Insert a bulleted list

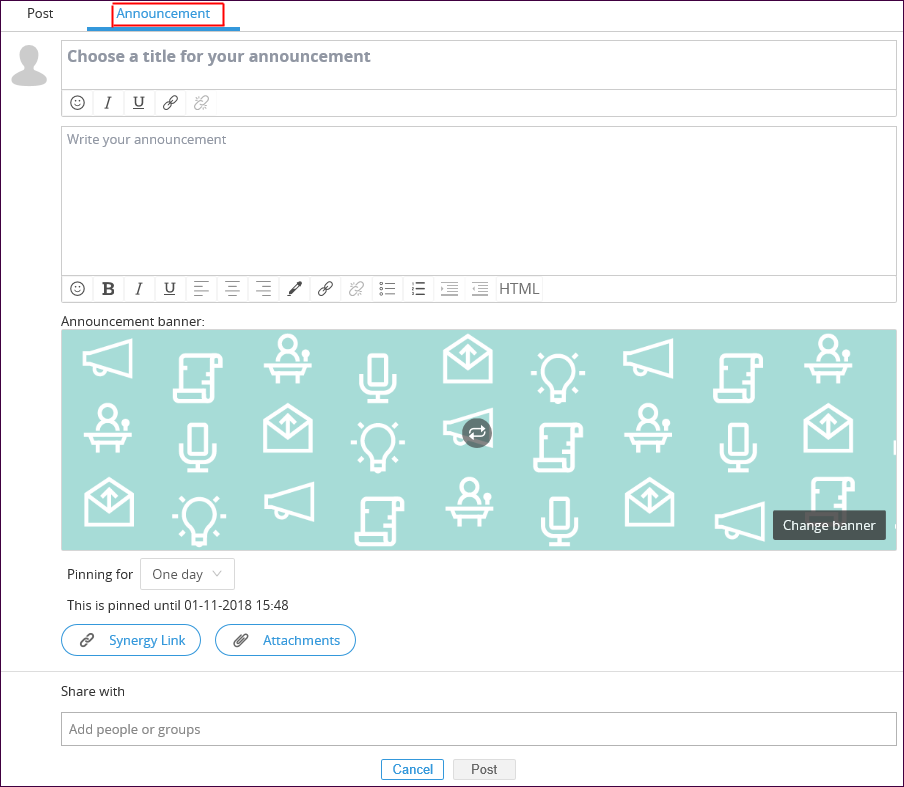point(387,289)
